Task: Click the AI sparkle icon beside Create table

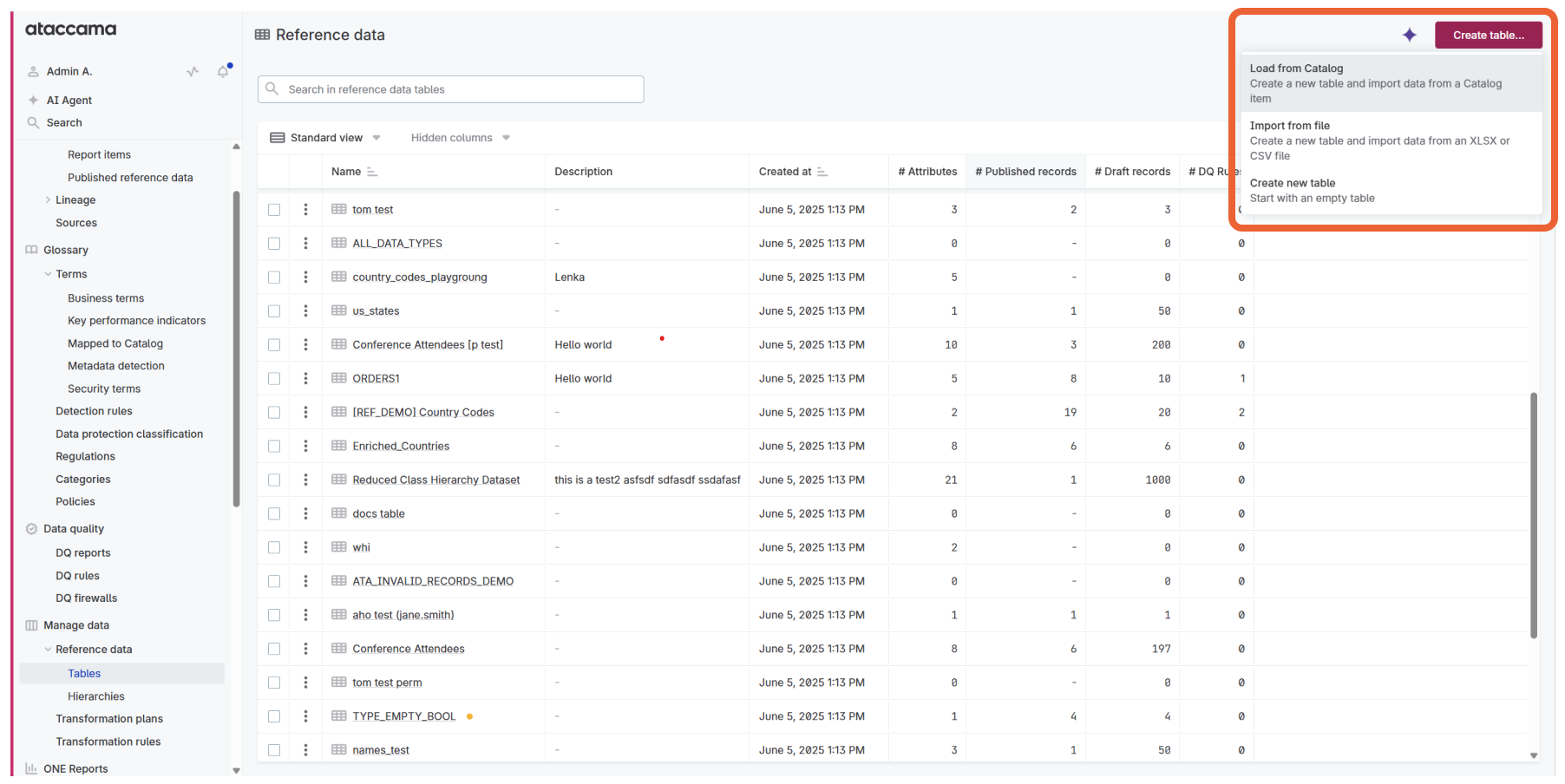Action: [x=1409, y=35]
